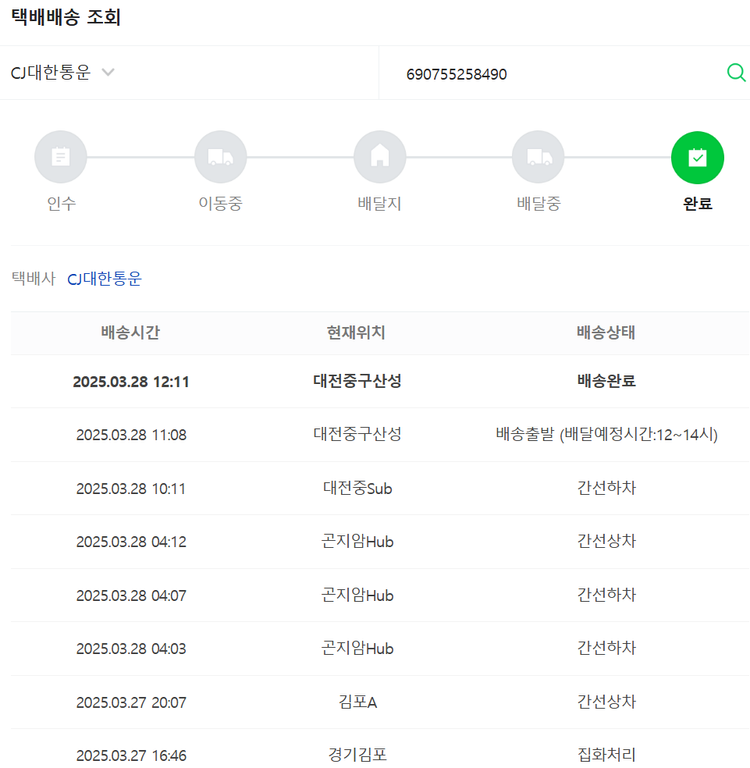Click the 배달지 house step icon
The width and height of the screenshot is (750, 768).
coord(379,157)
